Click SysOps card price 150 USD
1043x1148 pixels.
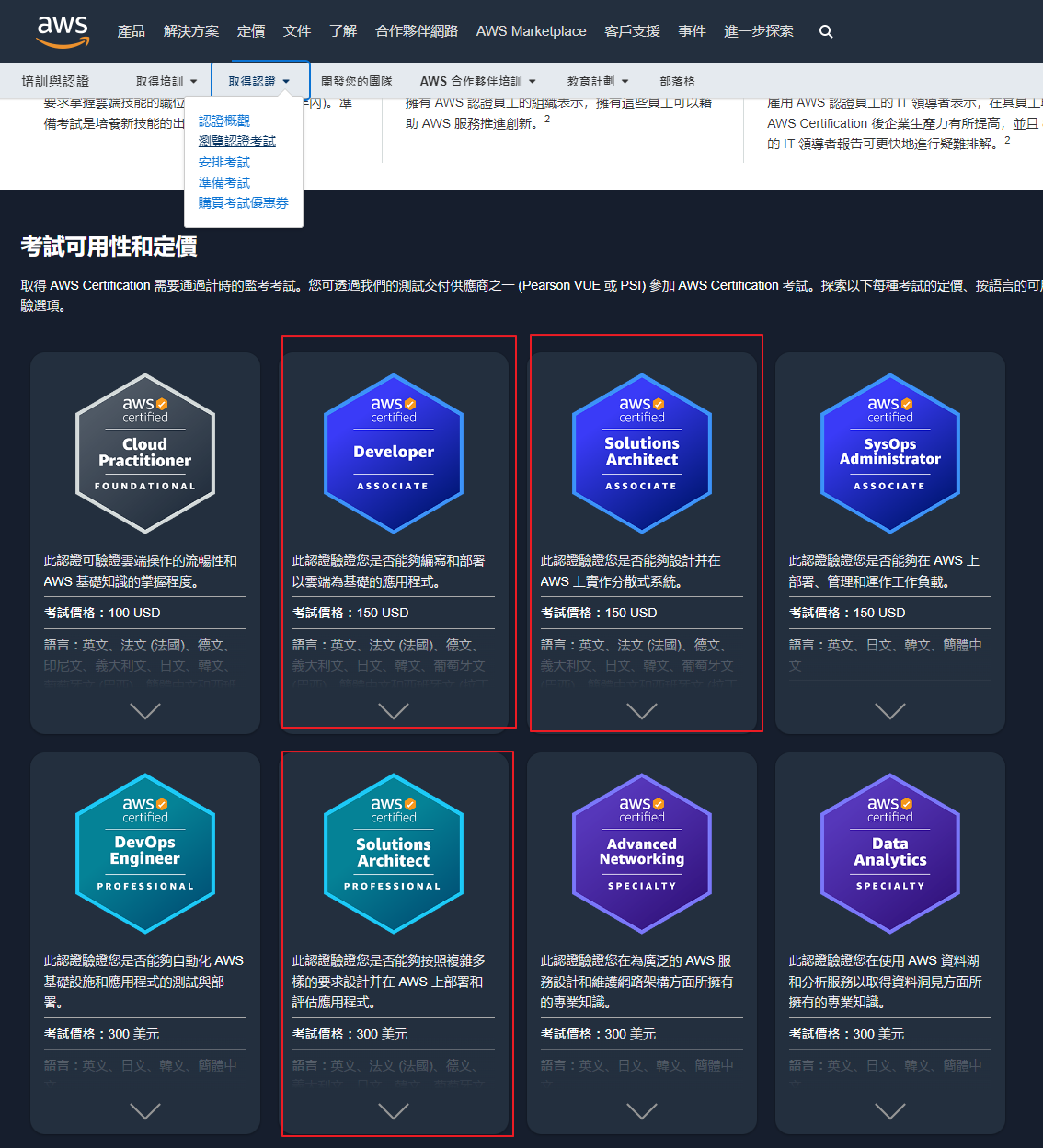click(847, 613)
